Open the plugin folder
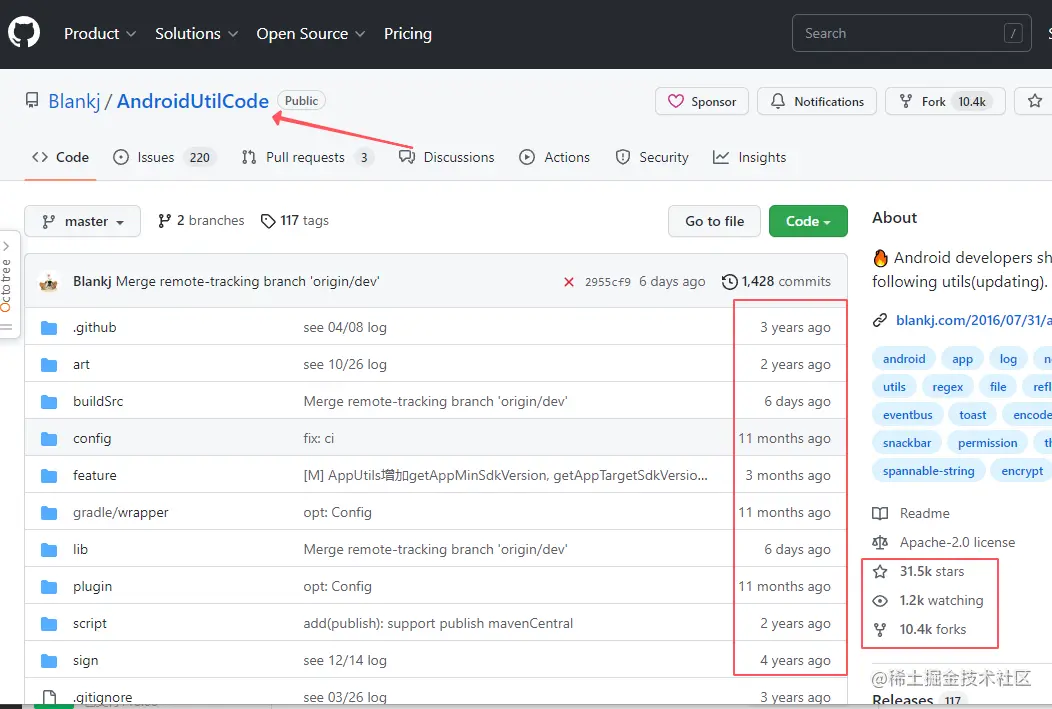Screen dimensions: 1052x709 pos(93,586)
